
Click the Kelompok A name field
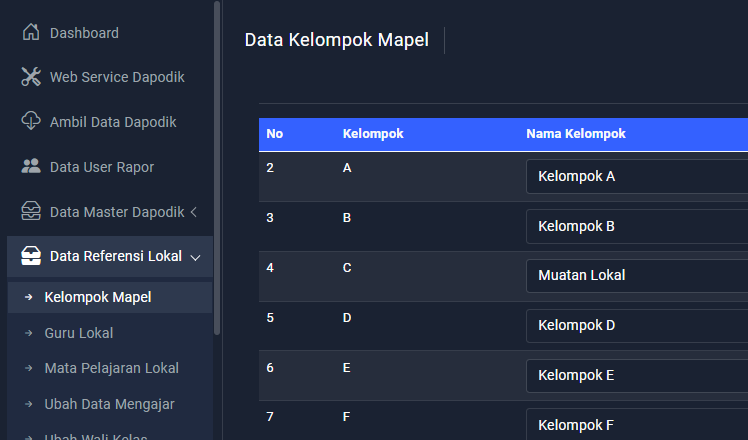(636, 177)
